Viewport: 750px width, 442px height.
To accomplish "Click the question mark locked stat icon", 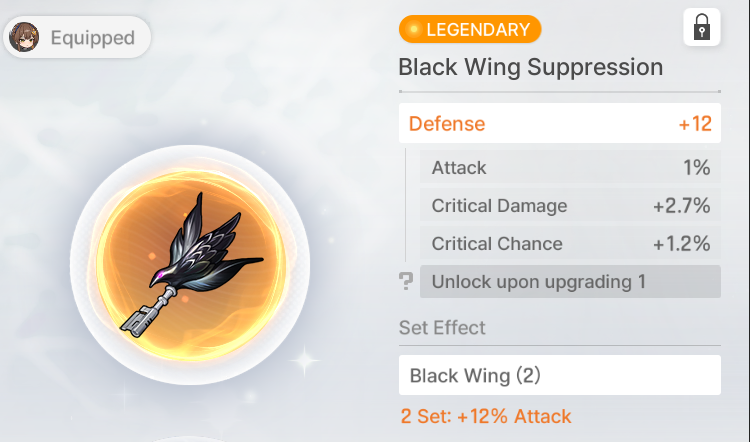I will click(x=406, y=282).
